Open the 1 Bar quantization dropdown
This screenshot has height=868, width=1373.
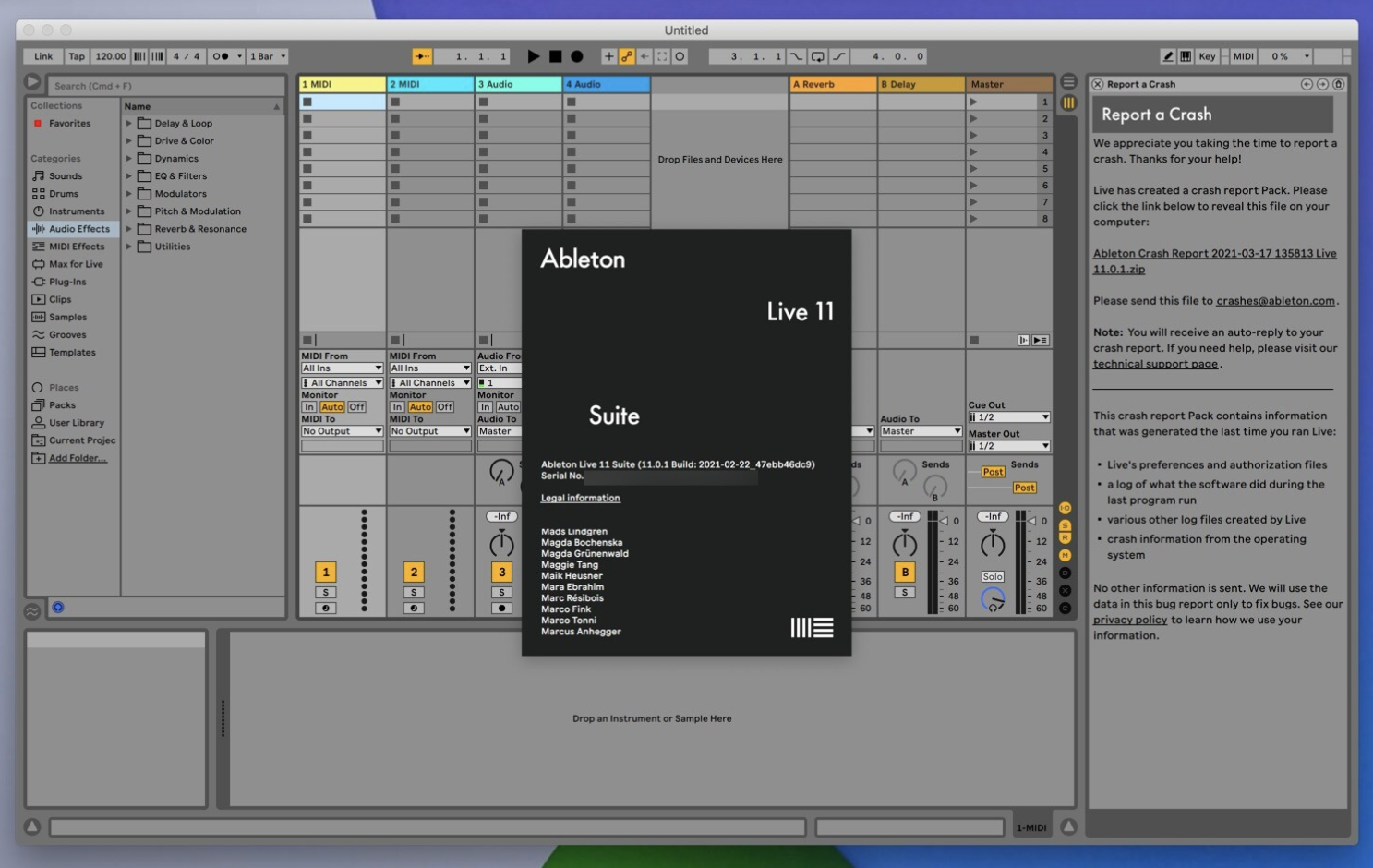267,56
